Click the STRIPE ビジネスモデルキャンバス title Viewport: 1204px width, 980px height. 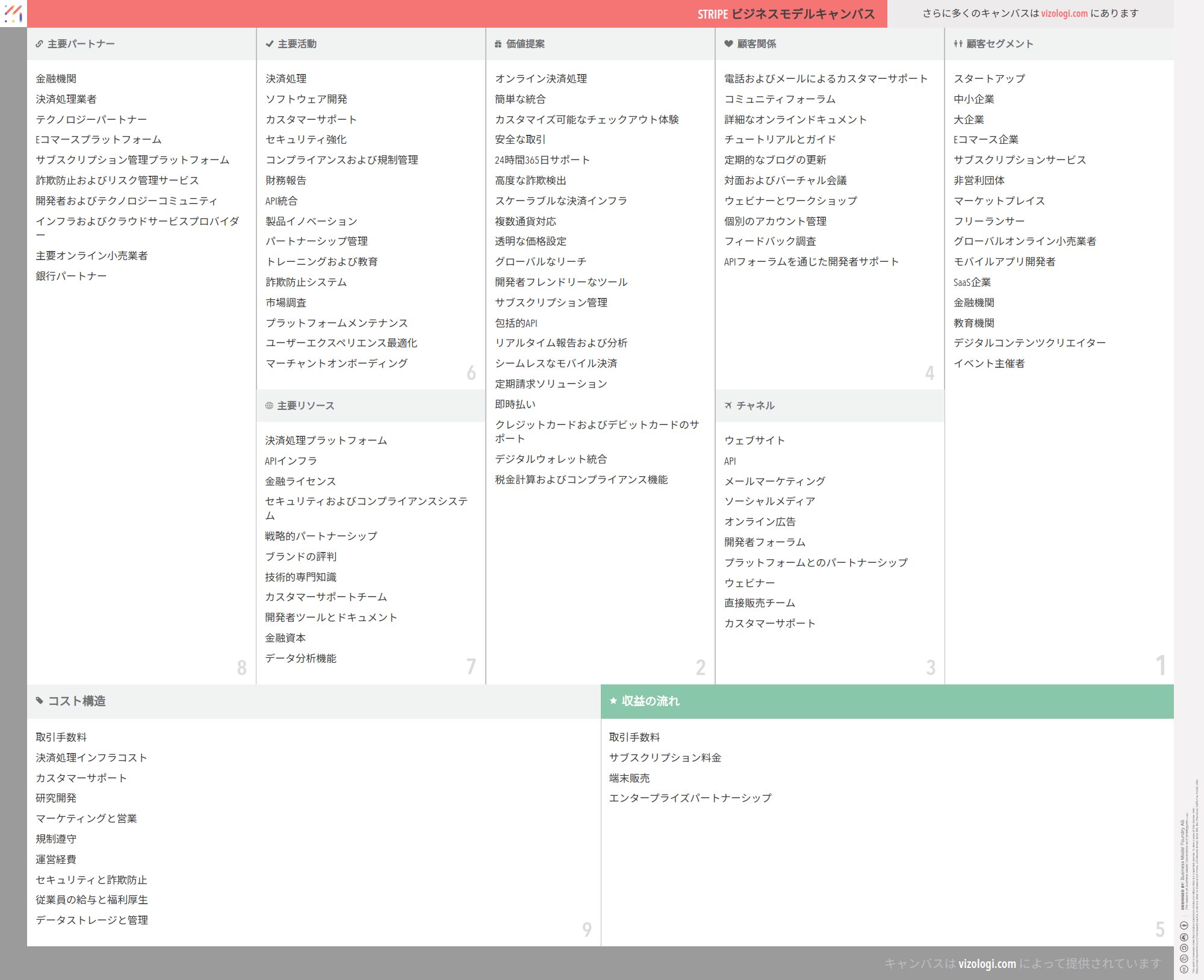click(x=786, y=14)
